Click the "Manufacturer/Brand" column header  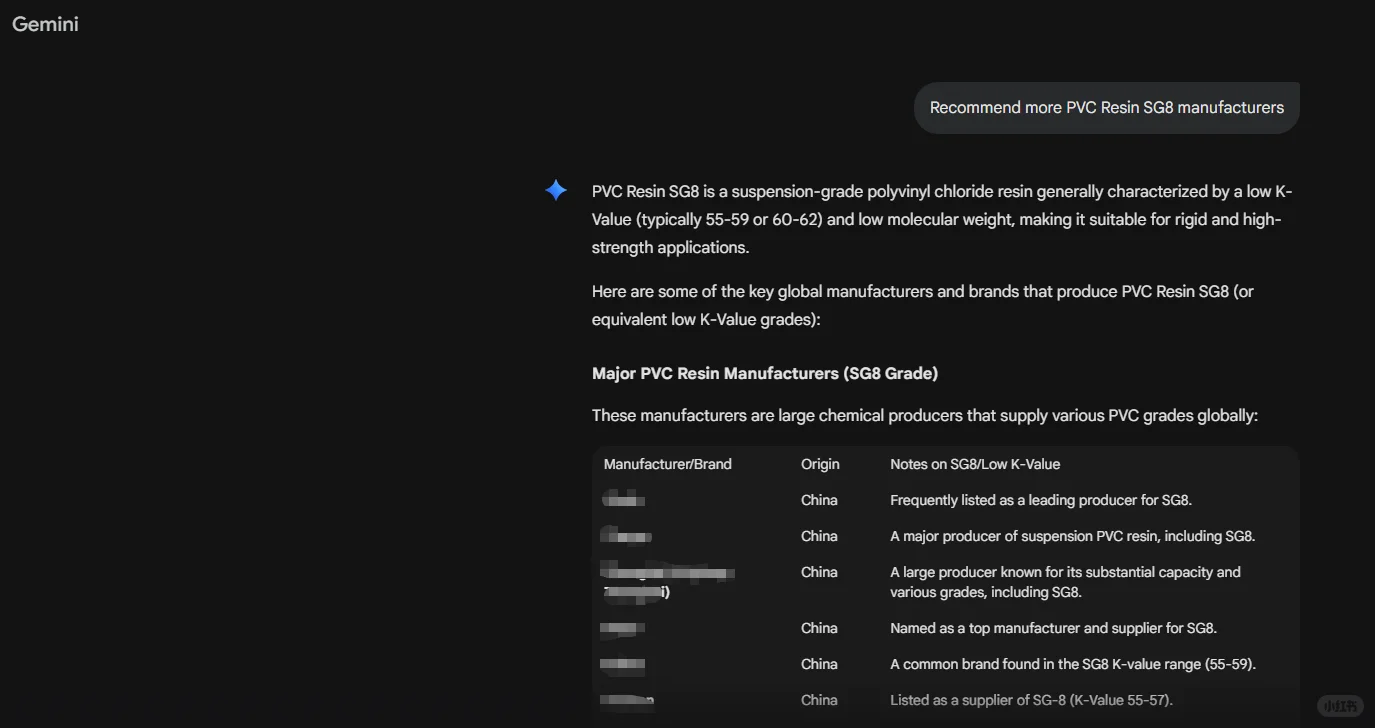coord(667,464)
